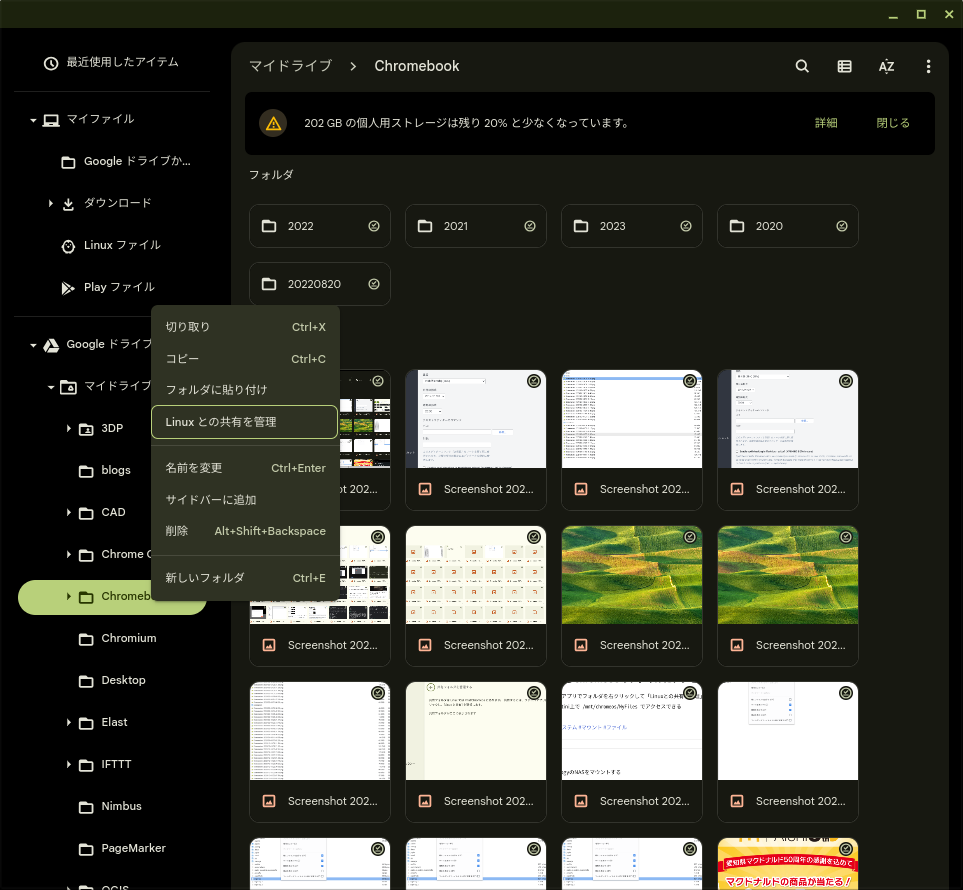Choose コピー from the context menu
The height and width of the screenshot is (890, 963).
point(245,359)
